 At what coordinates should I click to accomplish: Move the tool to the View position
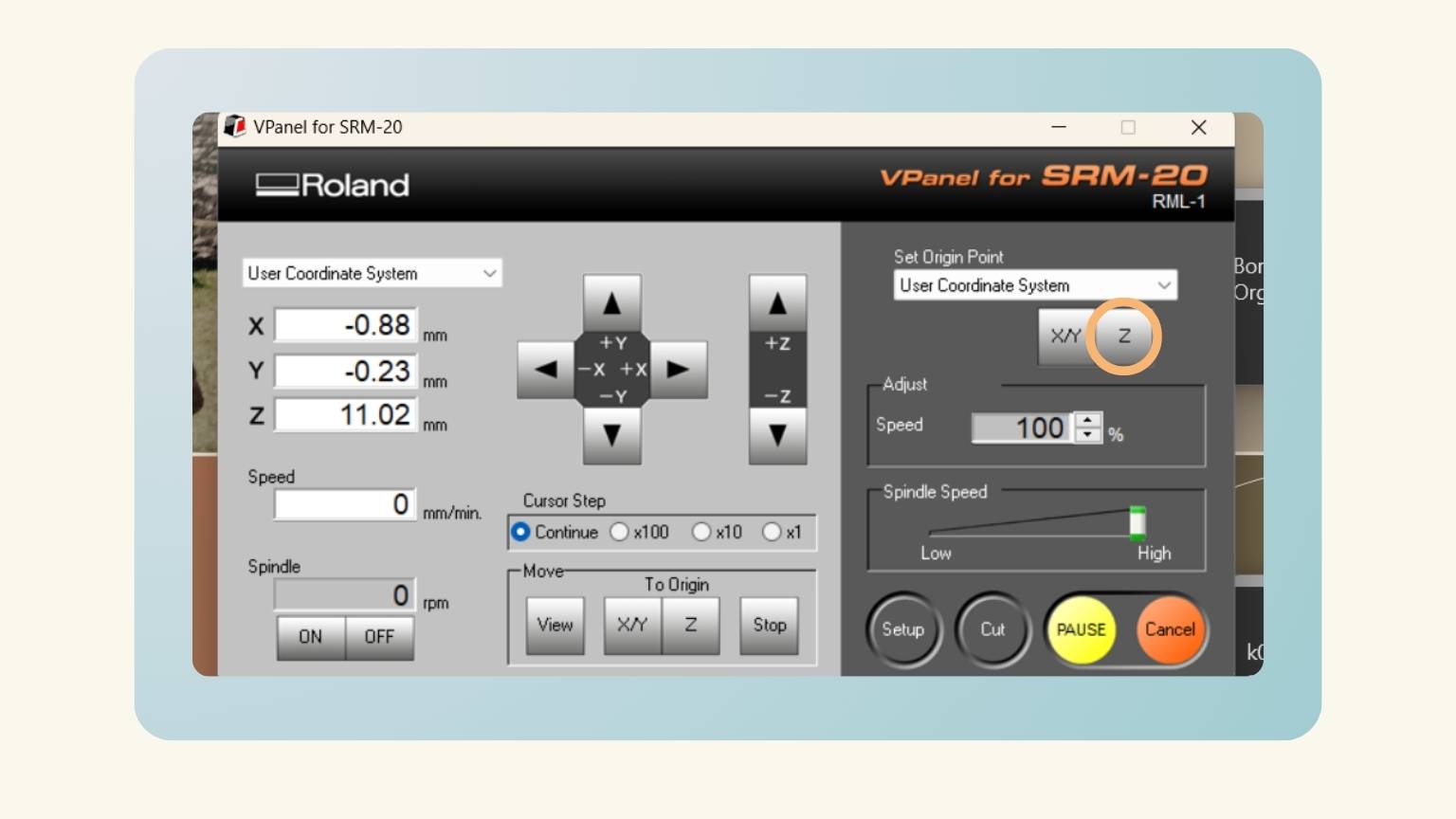[x=555, y=625]
